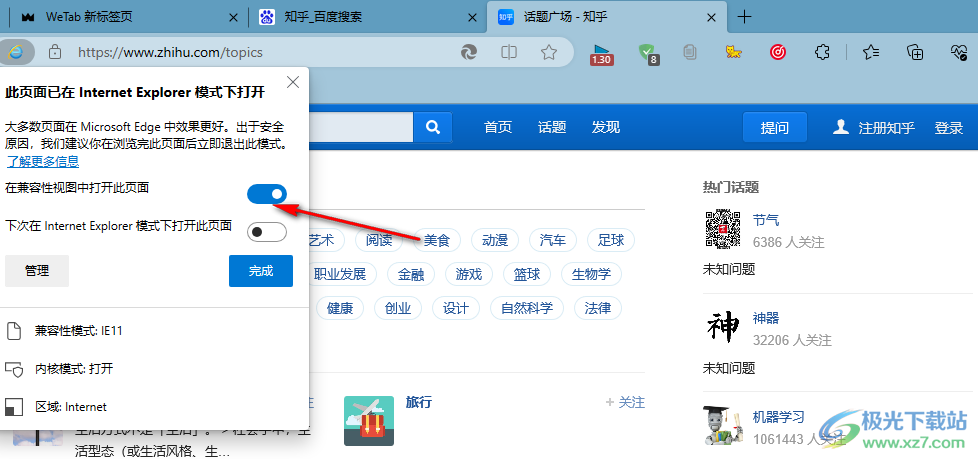This screenshot has width=978, height=459.
Task: Open the 1.30 flag extension icon
Action: click(x=601, y=54)
